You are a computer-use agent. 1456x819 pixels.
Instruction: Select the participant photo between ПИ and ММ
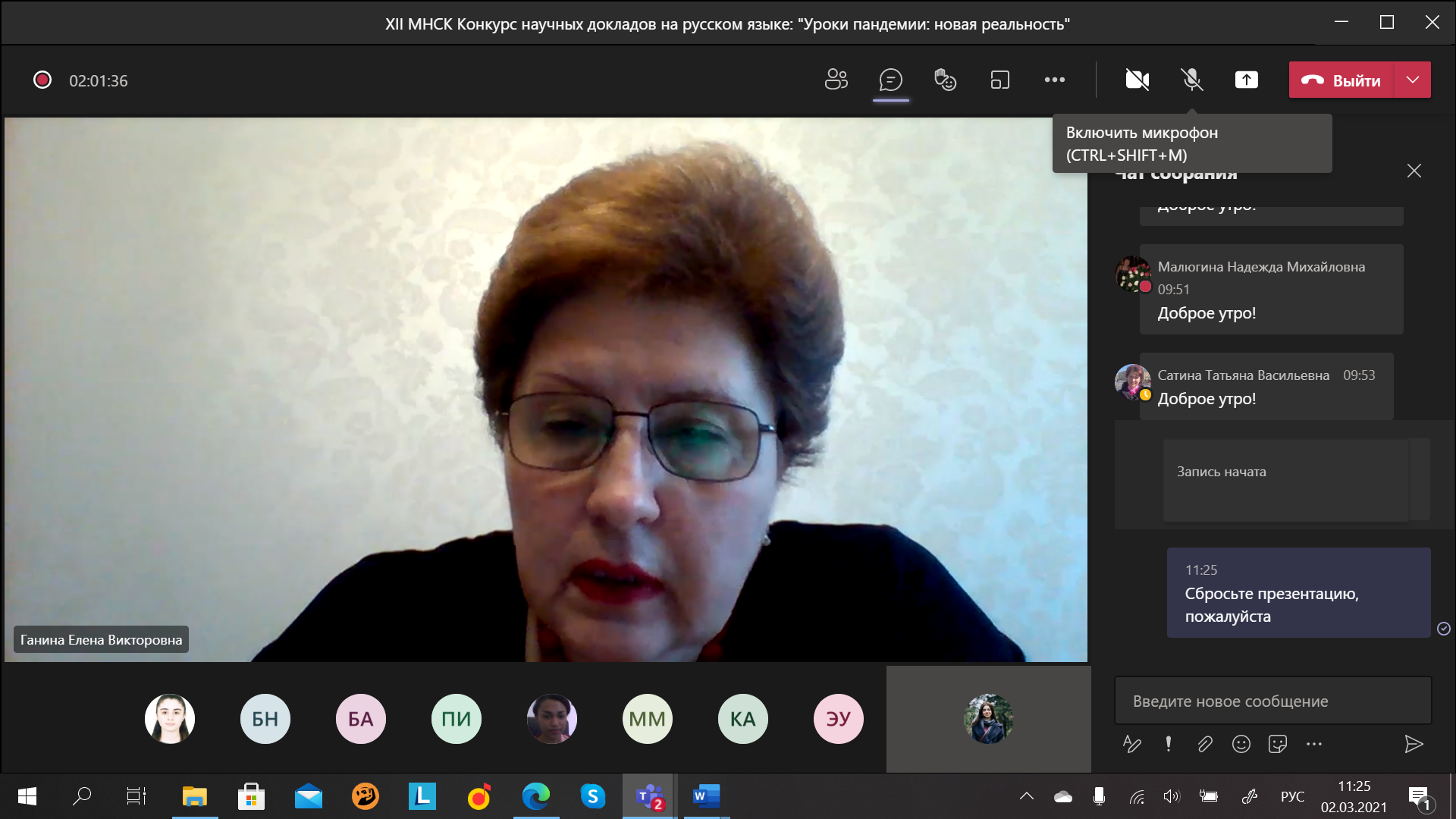(x=552, y=718)
